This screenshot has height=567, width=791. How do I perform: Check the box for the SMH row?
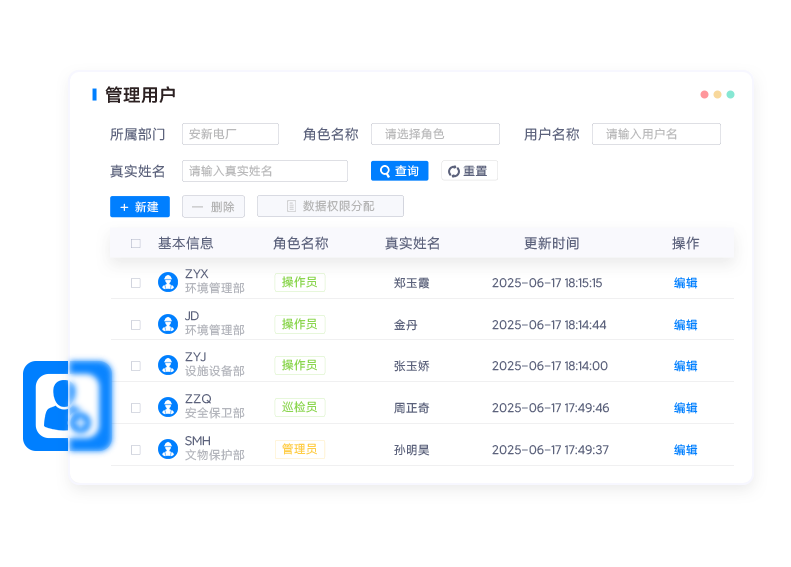136,450
